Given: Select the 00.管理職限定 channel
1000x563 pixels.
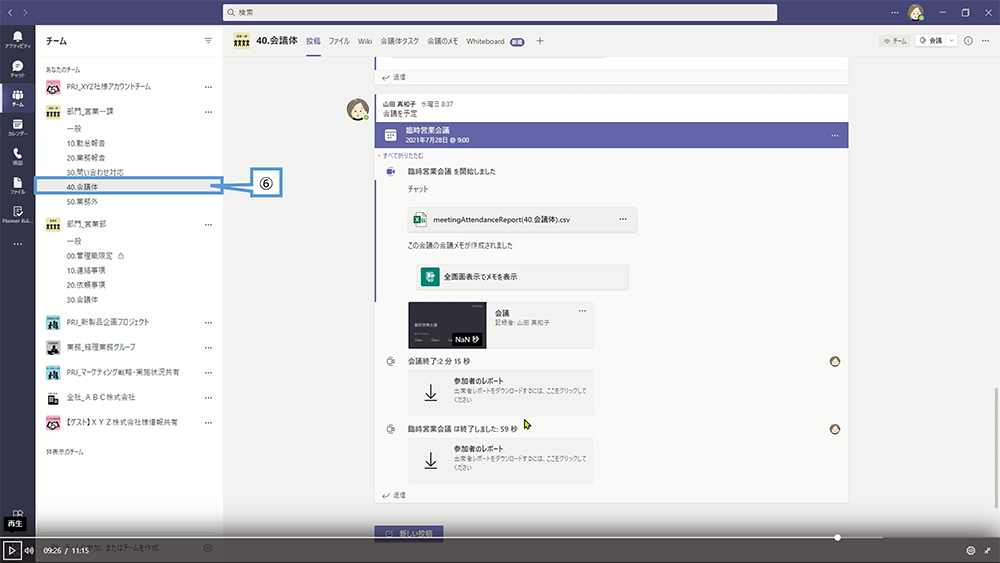Looking at the screenshot, I should coord(89,256).
